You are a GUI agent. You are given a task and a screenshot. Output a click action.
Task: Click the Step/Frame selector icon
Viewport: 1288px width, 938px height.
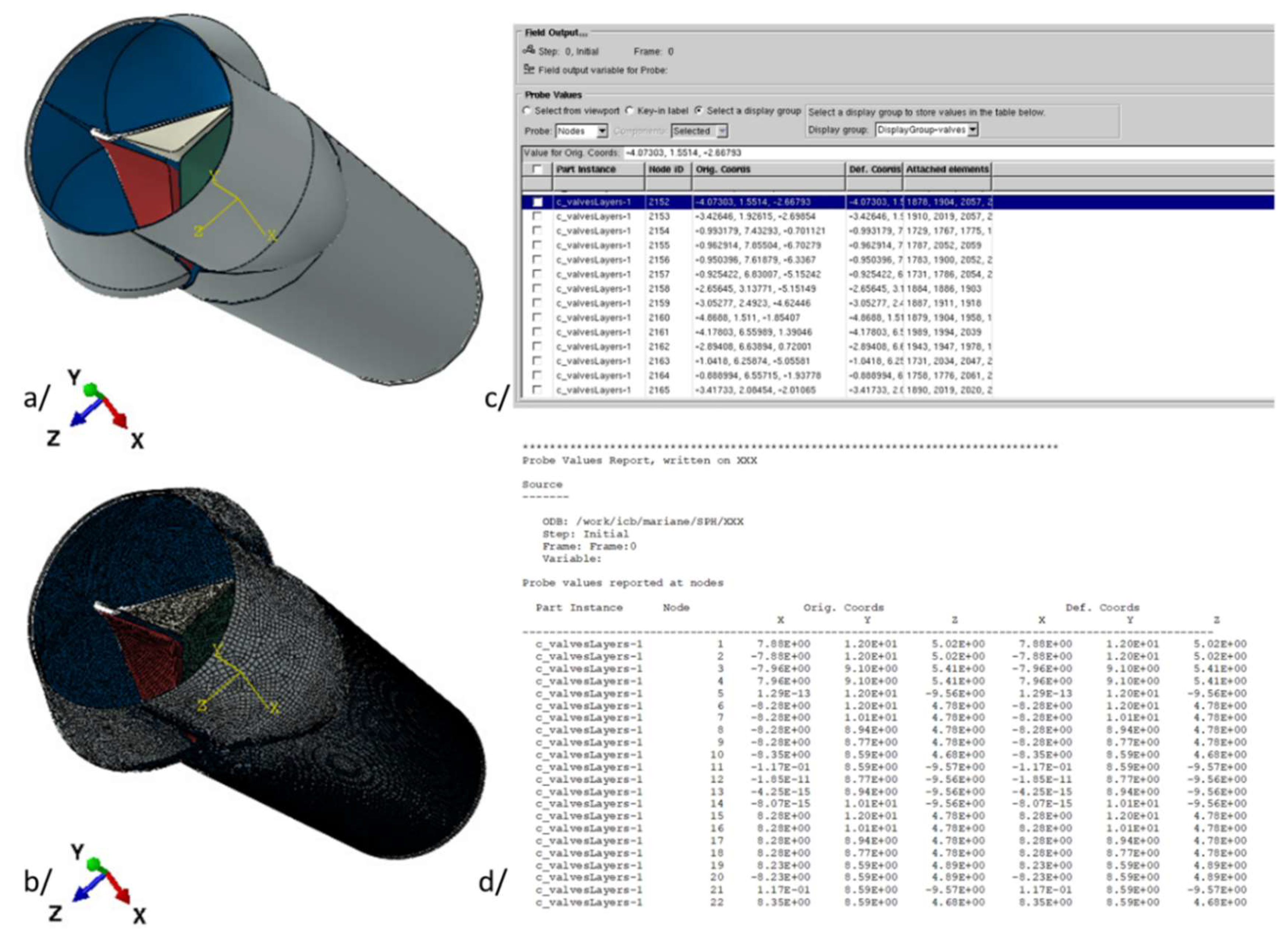pyautogui.click(x=529, y=51)
